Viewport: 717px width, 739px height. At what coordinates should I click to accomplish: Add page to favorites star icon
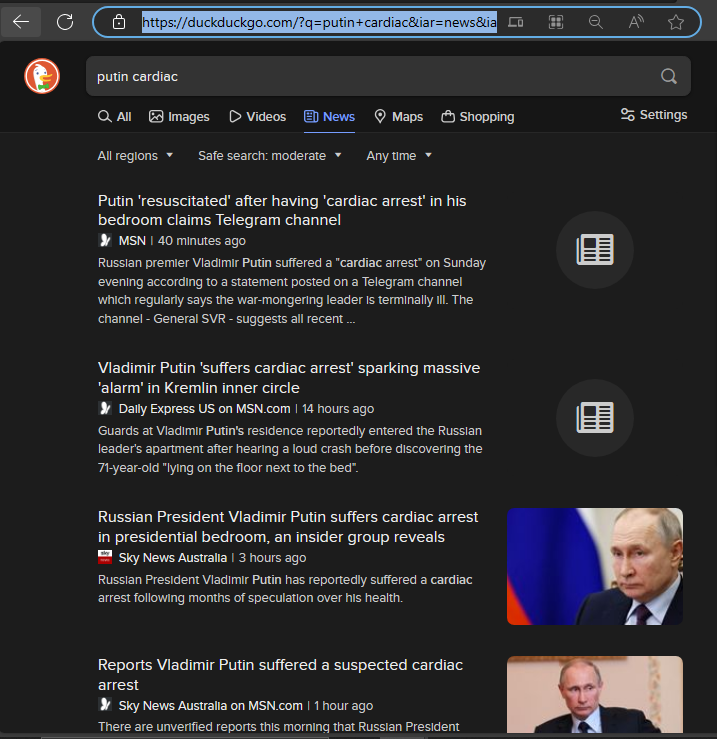(x=676, y=22)
